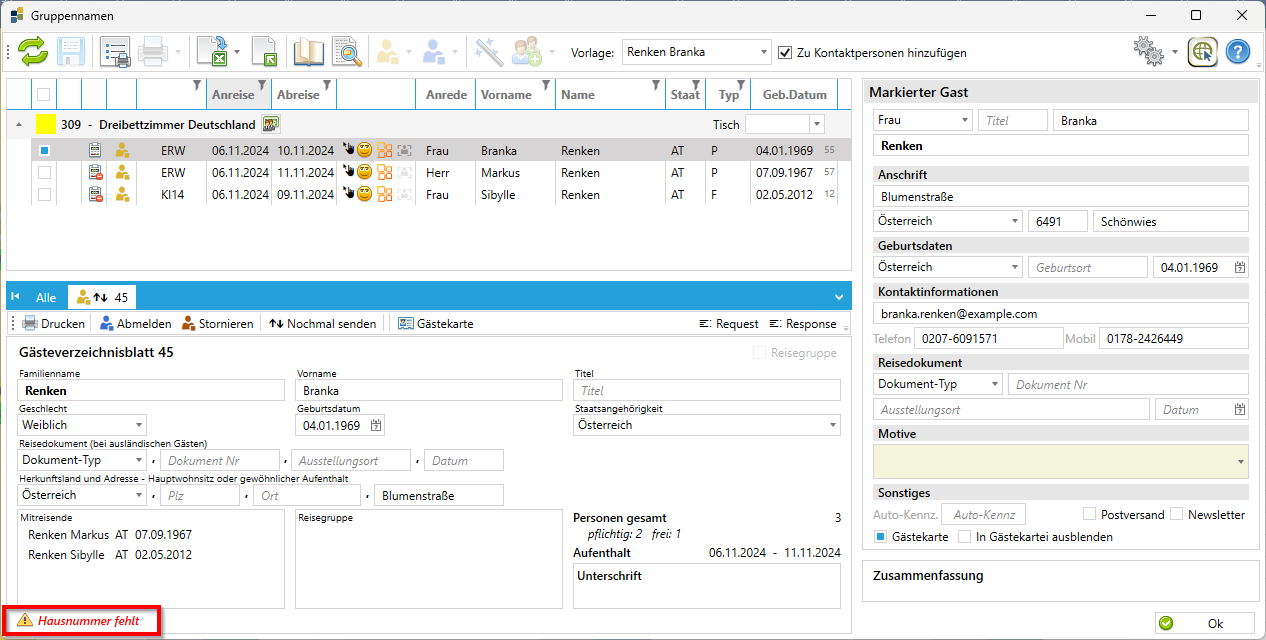Click the globe with cursor icon
The image size is (1266, 640).
pyautogui.click(x=1202, y=52)
